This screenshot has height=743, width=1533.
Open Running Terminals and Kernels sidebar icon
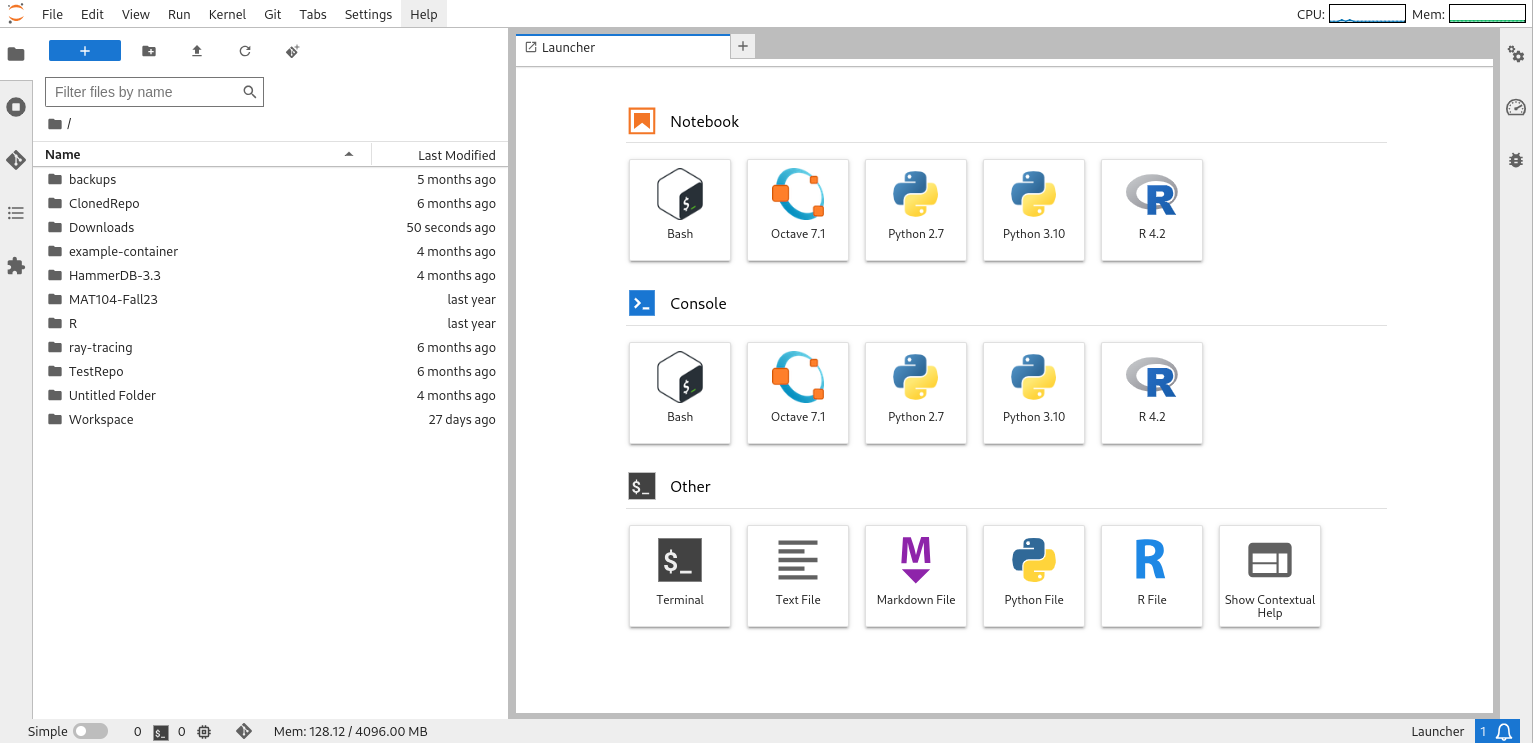pos(16,107)
